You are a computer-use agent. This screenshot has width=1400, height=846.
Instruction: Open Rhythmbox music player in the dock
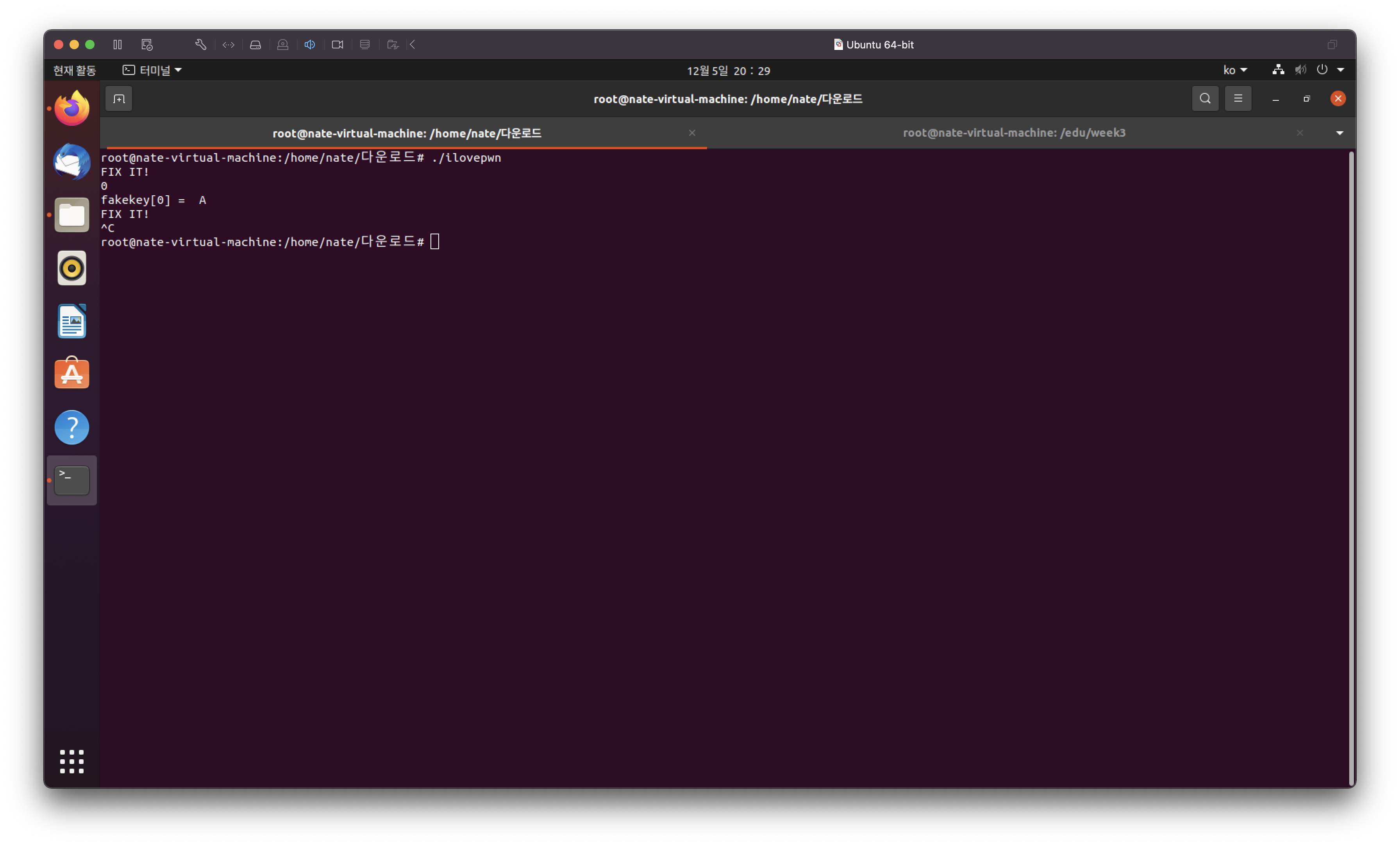click(71, 268)
